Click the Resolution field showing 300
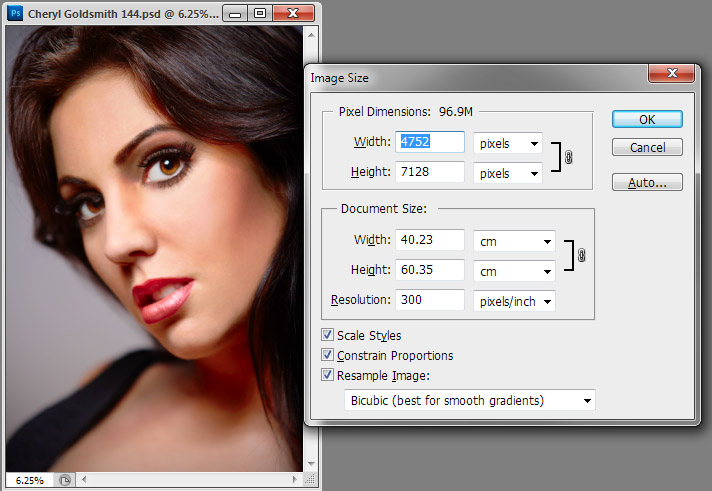 click(x=430, y=300)
